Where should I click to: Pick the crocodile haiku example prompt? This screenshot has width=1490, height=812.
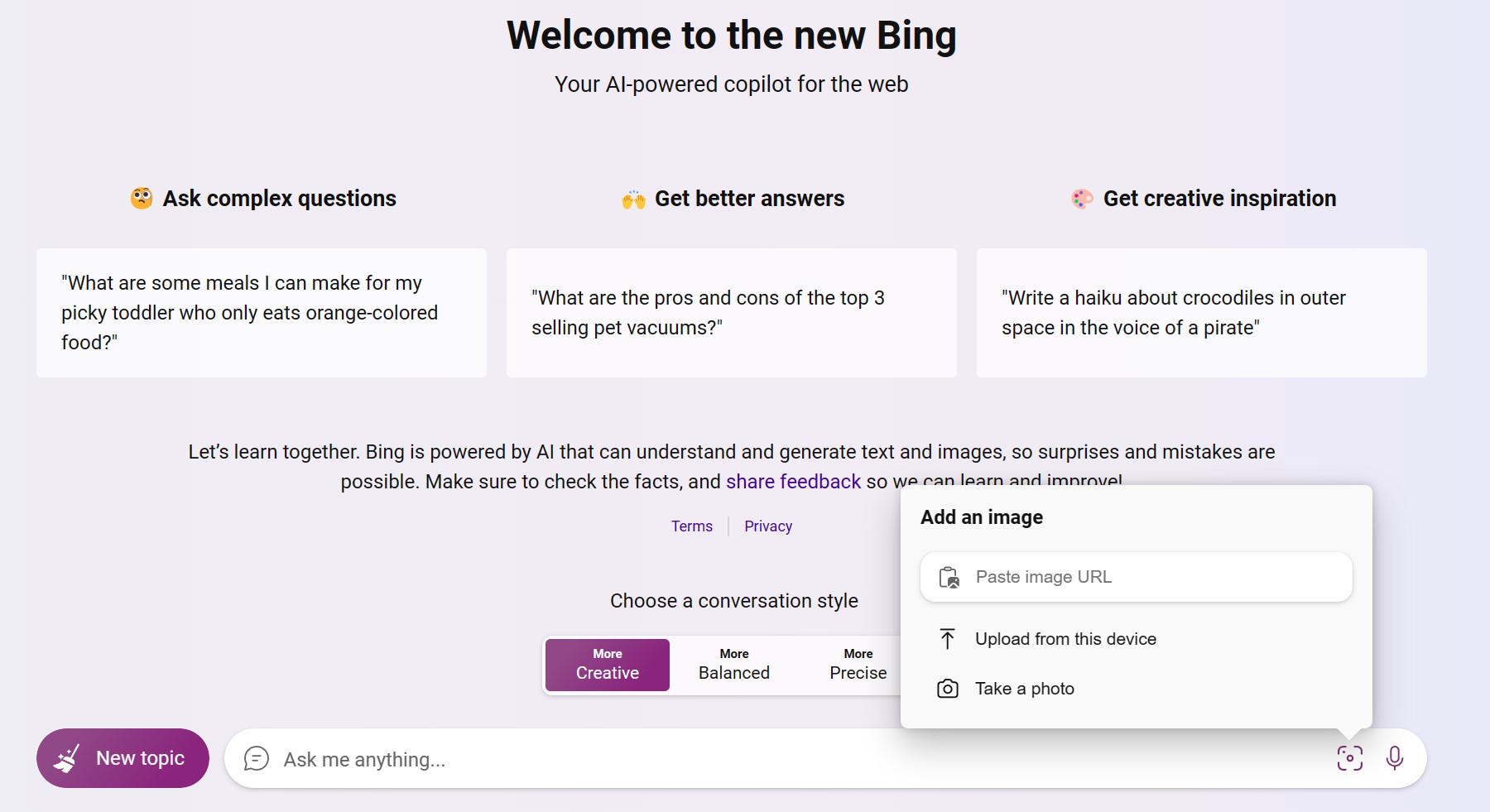coord(1201,313)
